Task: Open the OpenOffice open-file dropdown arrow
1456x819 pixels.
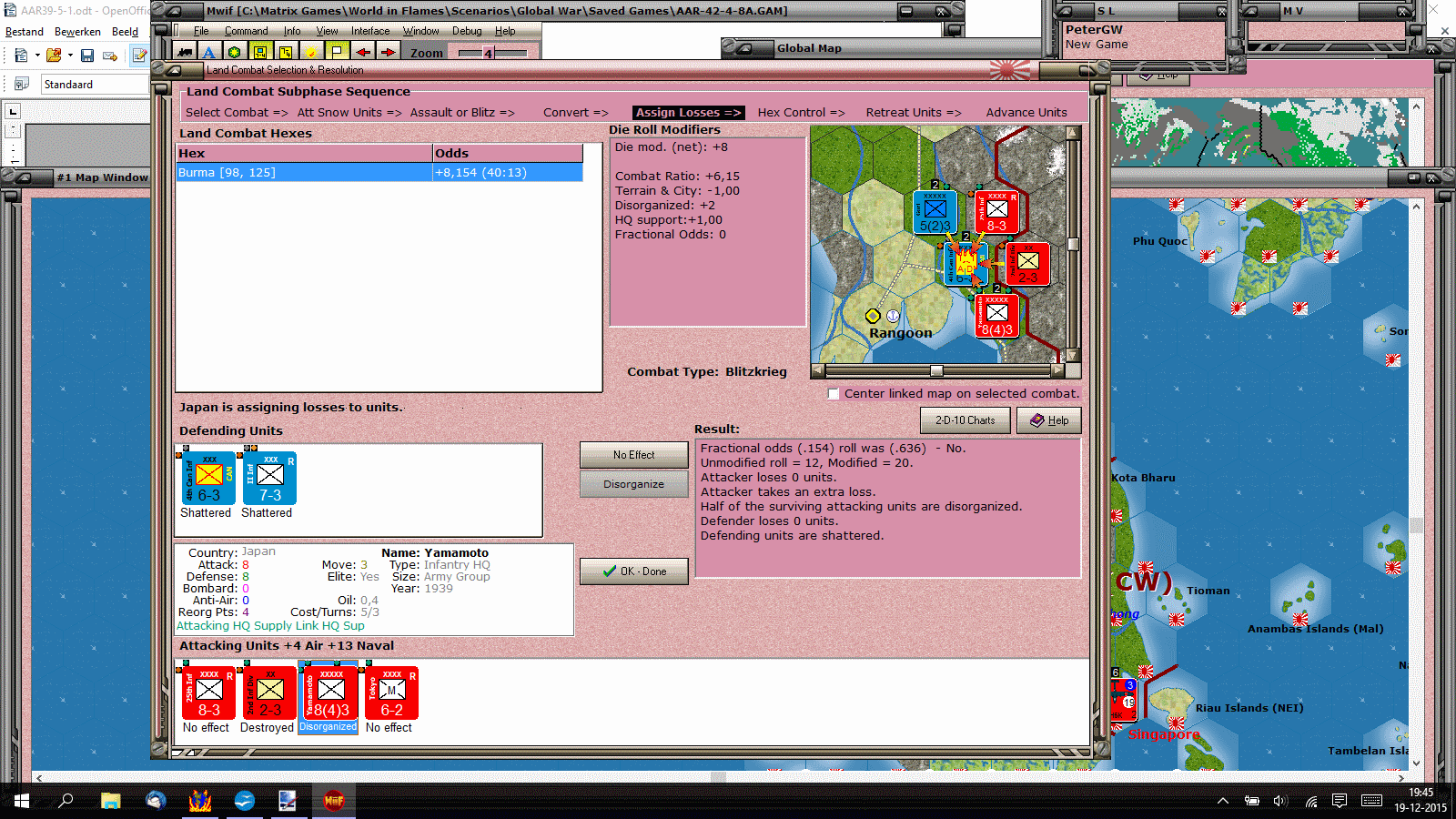Action: [70, 56]
